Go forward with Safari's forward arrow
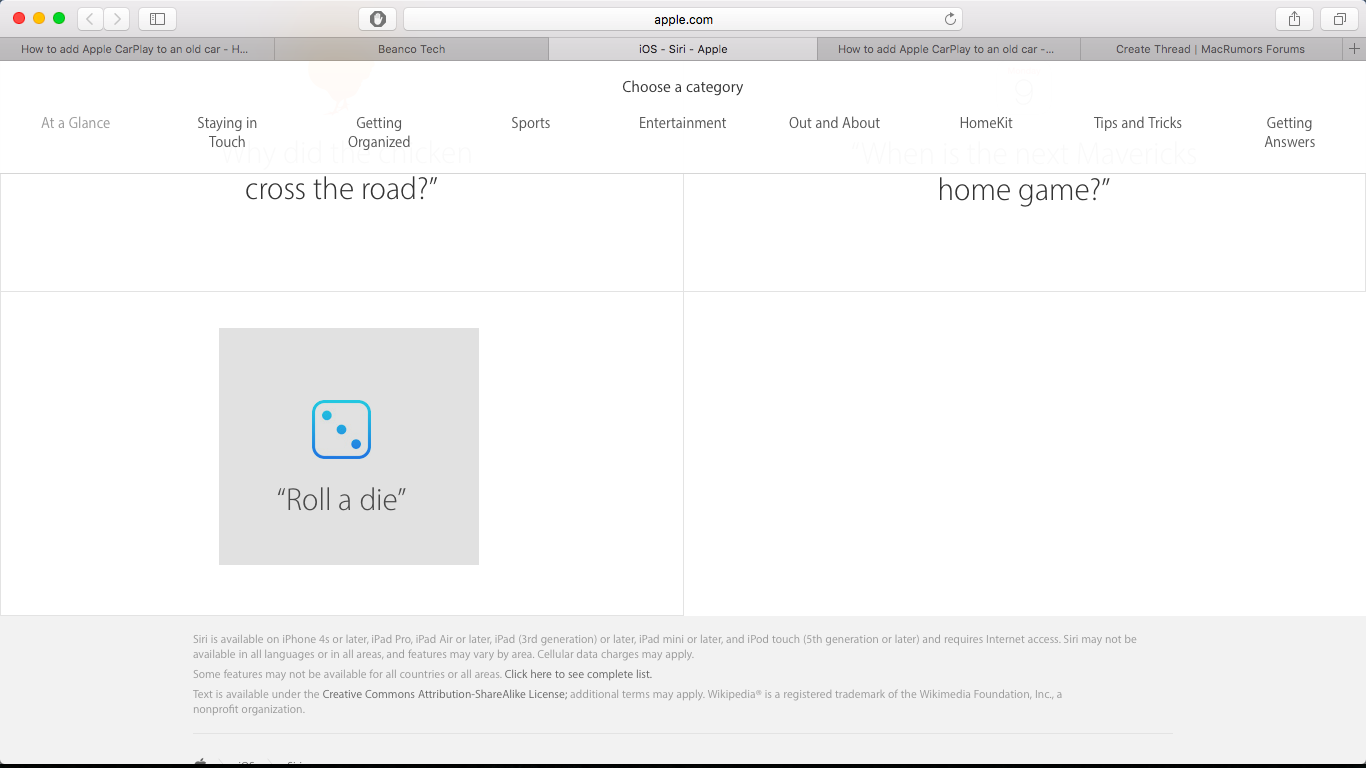Viewport: 1366px width, 768px height. [x=117, y=18]
